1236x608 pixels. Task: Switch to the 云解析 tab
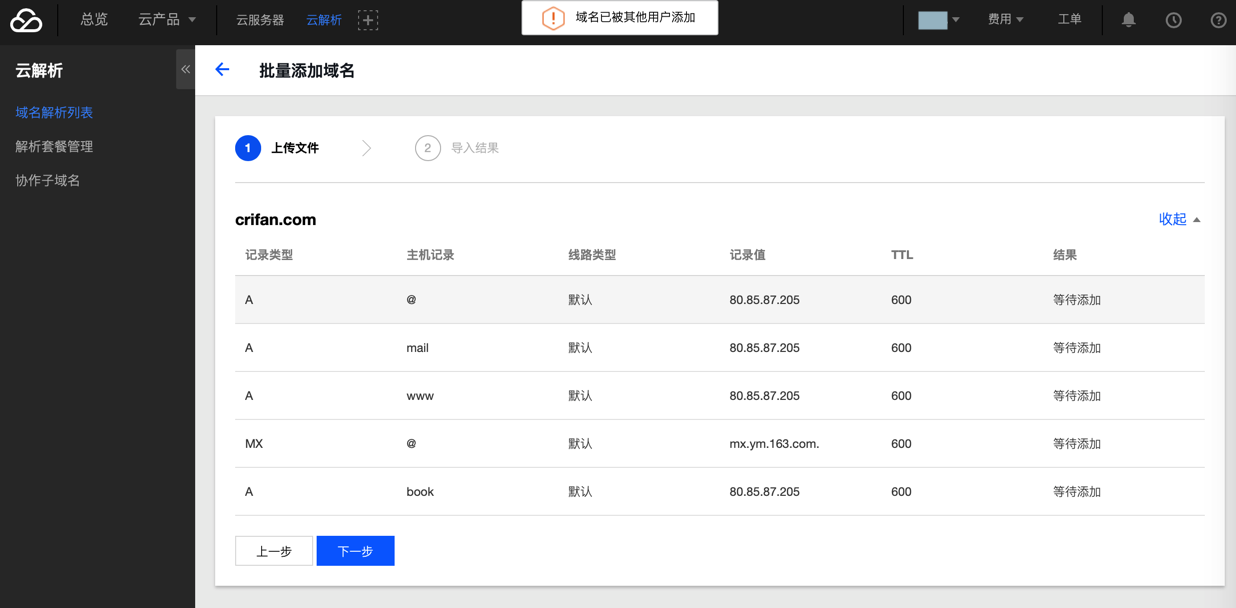click(x=324, y=20)
